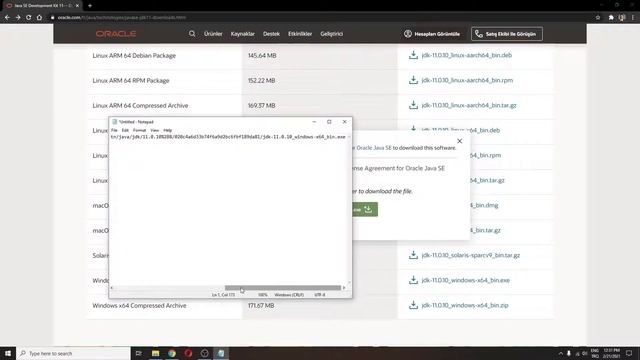Select 169.37 MB size cell
The width and height of the screenshot is (640, 360).
[x=261, y=105]
